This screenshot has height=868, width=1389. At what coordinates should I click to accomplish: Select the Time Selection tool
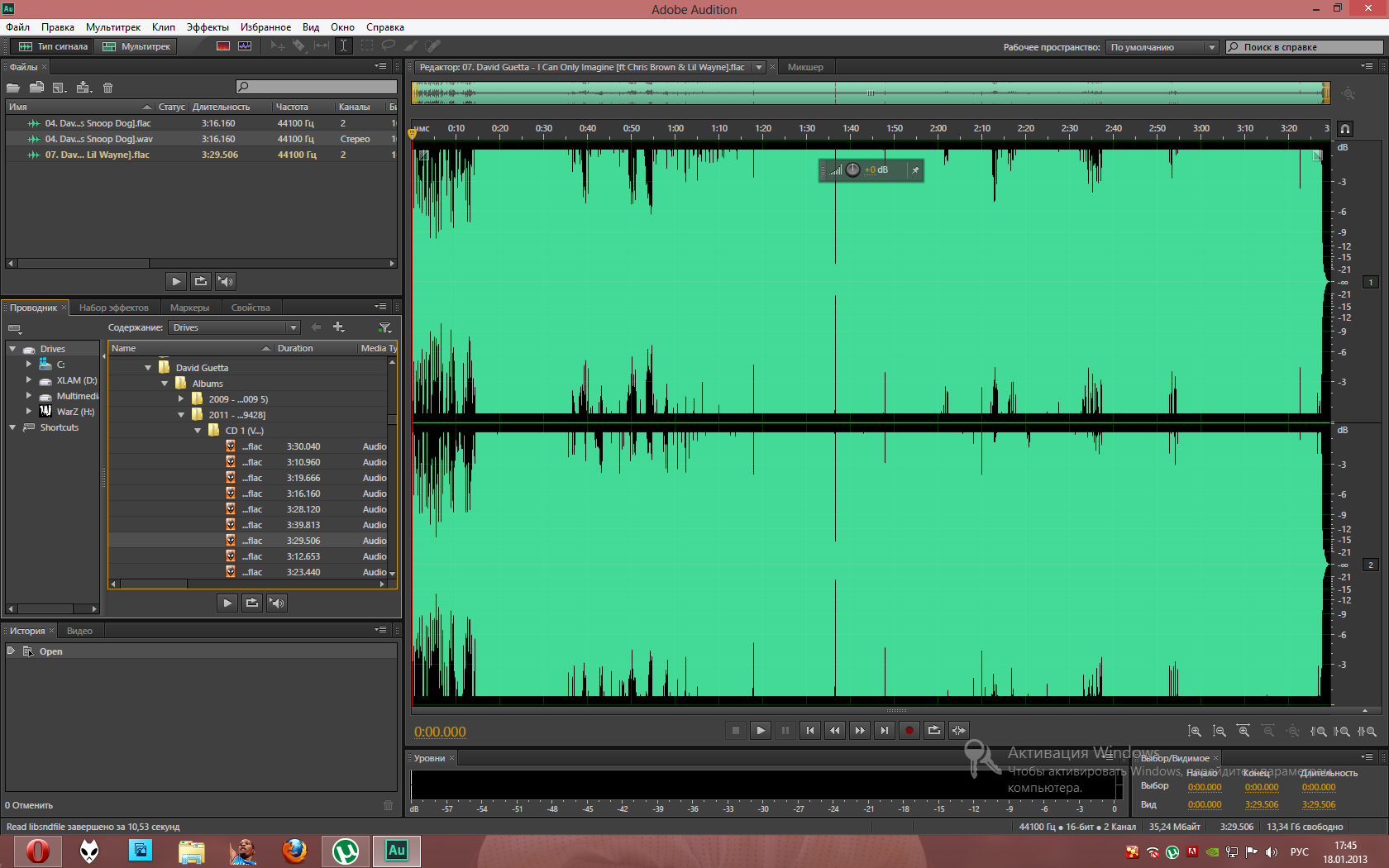[x=343, y=46]
